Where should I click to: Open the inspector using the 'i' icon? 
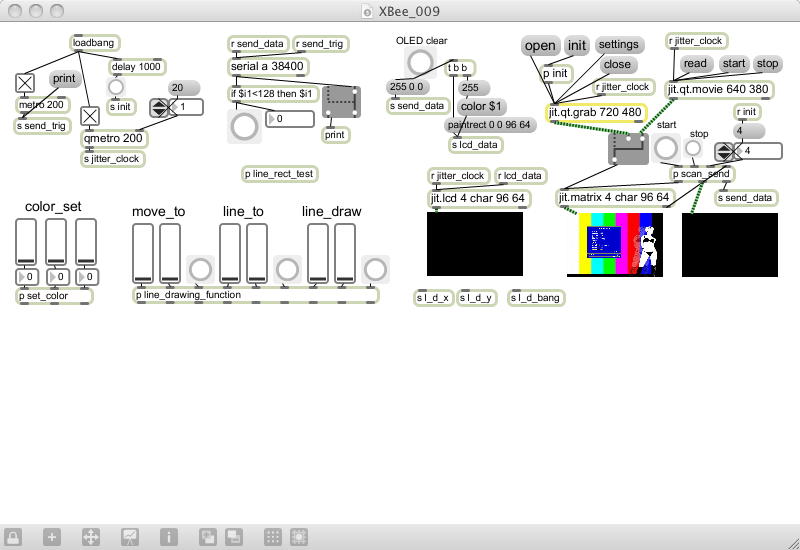tap(169, 537)
